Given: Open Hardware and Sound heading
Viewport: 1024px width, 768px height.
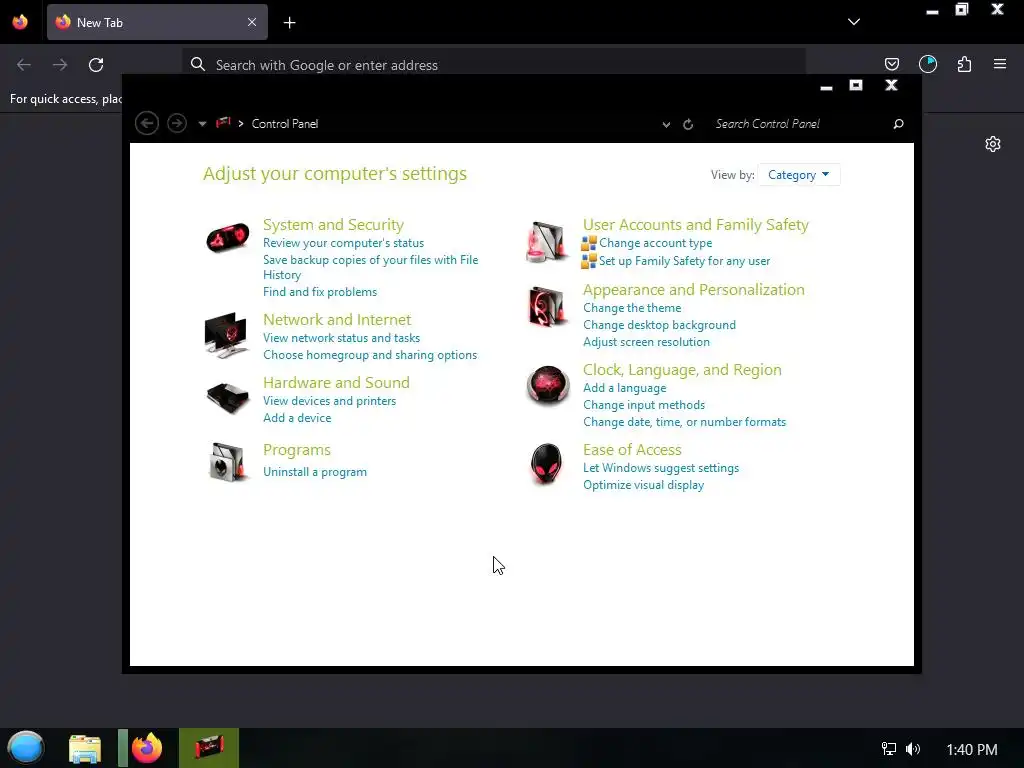Looking at the screenshot, I should click(336, 383).
